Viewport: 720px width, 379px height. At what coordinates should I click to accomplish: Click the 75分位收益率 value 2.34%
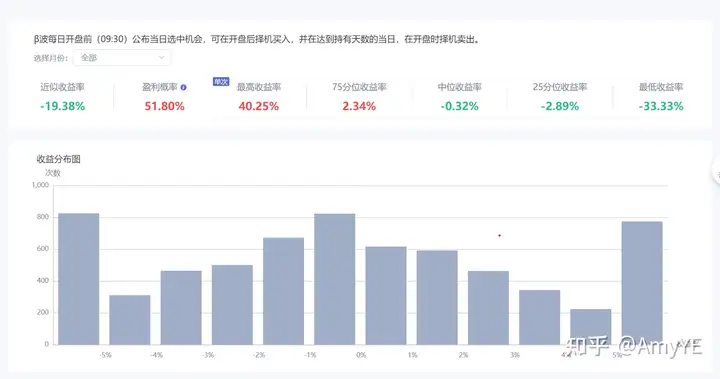coord(359,106)
